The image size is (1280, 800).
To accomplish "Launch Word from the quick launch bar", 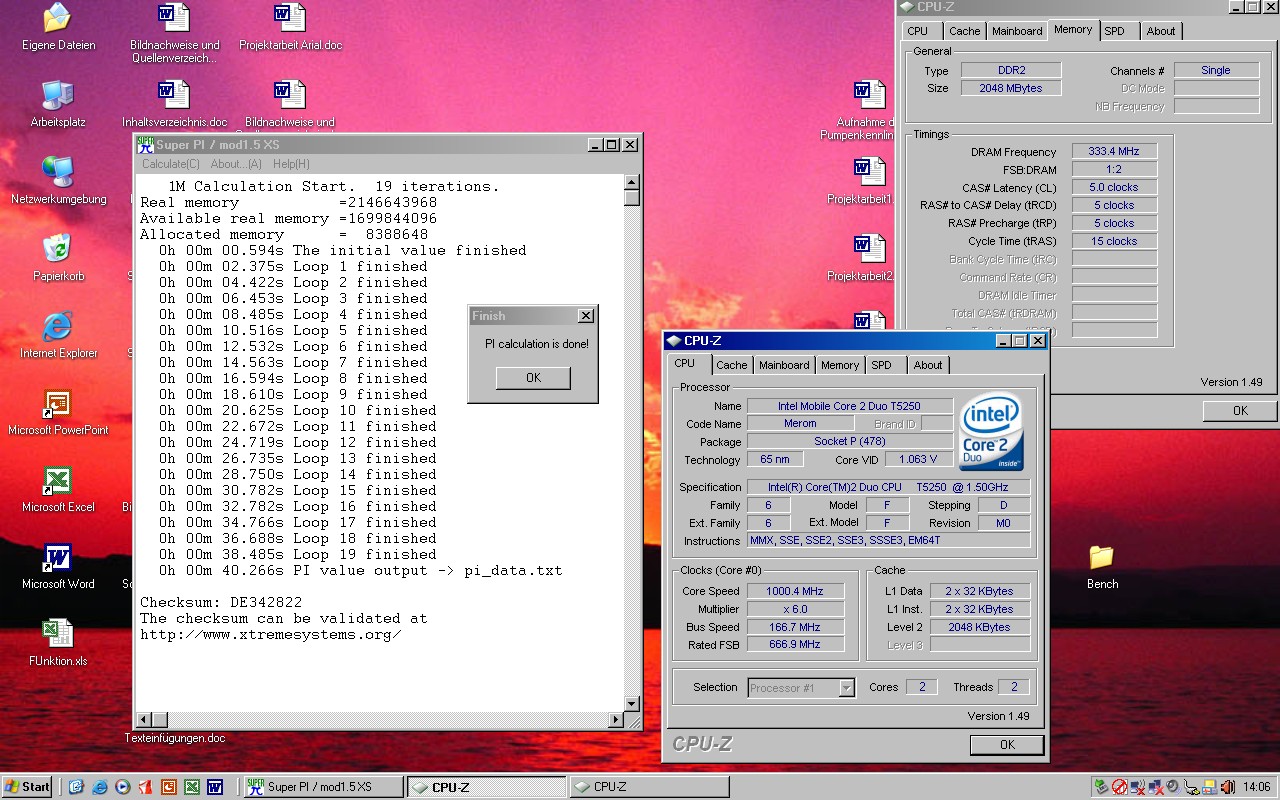I will (214, 787).
